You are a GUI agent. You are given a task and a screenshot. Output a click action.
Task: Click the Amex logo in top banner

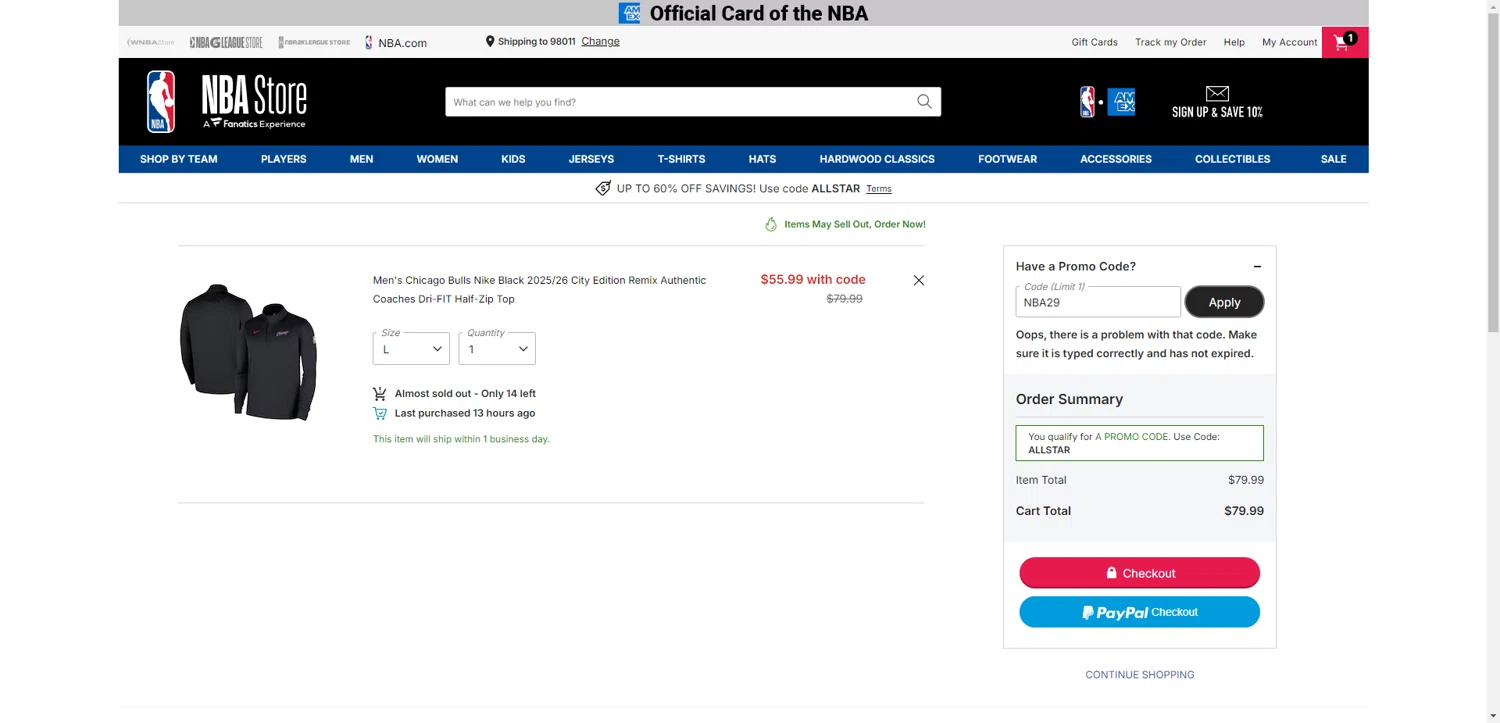coord(629,13)
